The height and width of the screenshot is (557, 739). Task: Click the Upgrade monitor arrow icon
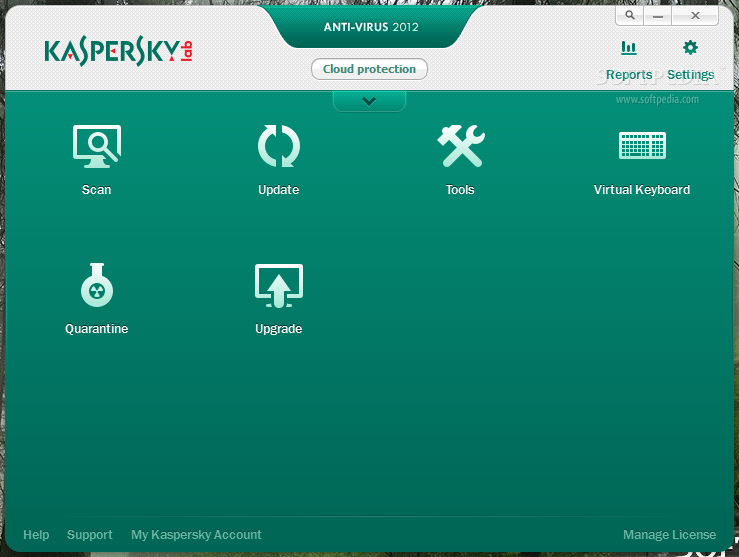point(279,286)
